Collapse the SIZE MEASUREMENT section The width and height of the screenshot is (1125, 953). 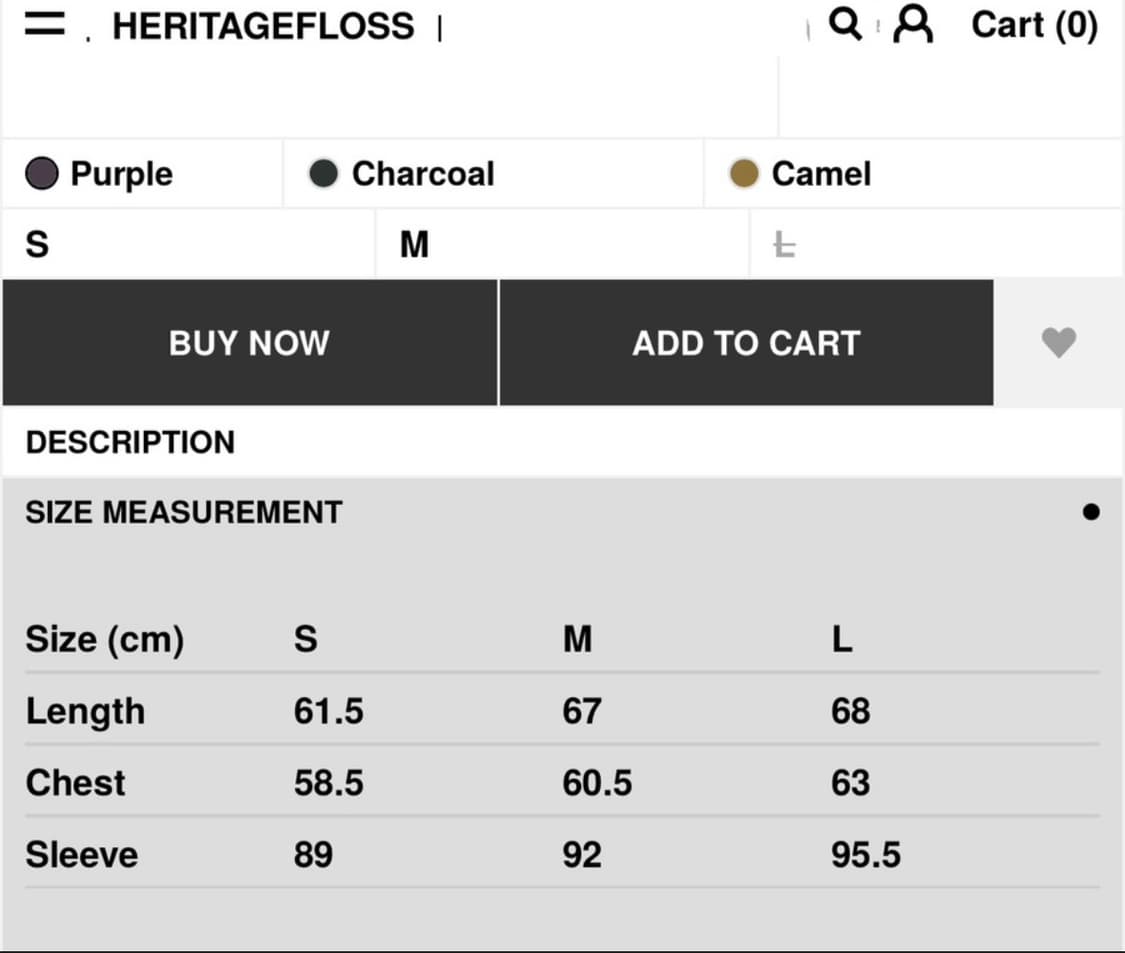[183, 511]
